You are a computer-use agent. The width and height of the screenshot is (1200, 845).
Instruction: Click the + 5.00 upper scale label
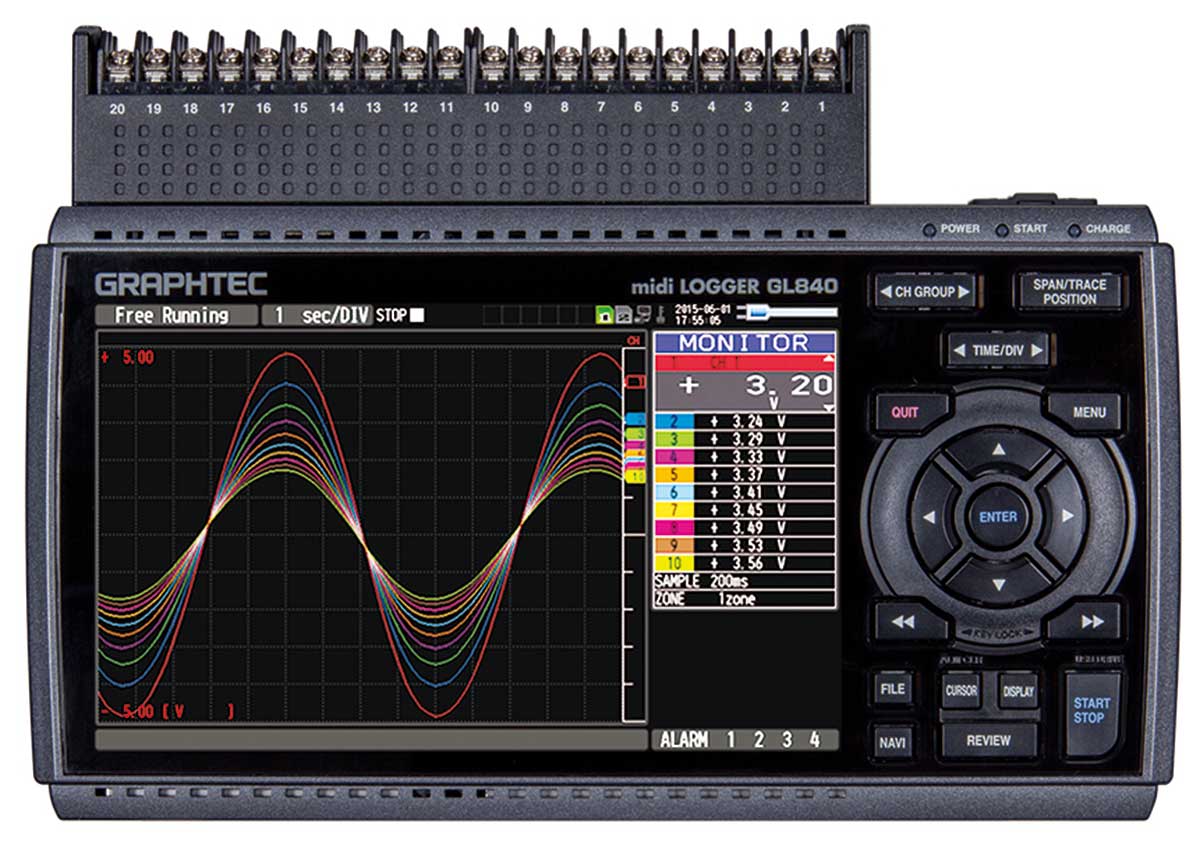(x=127, y=357)
